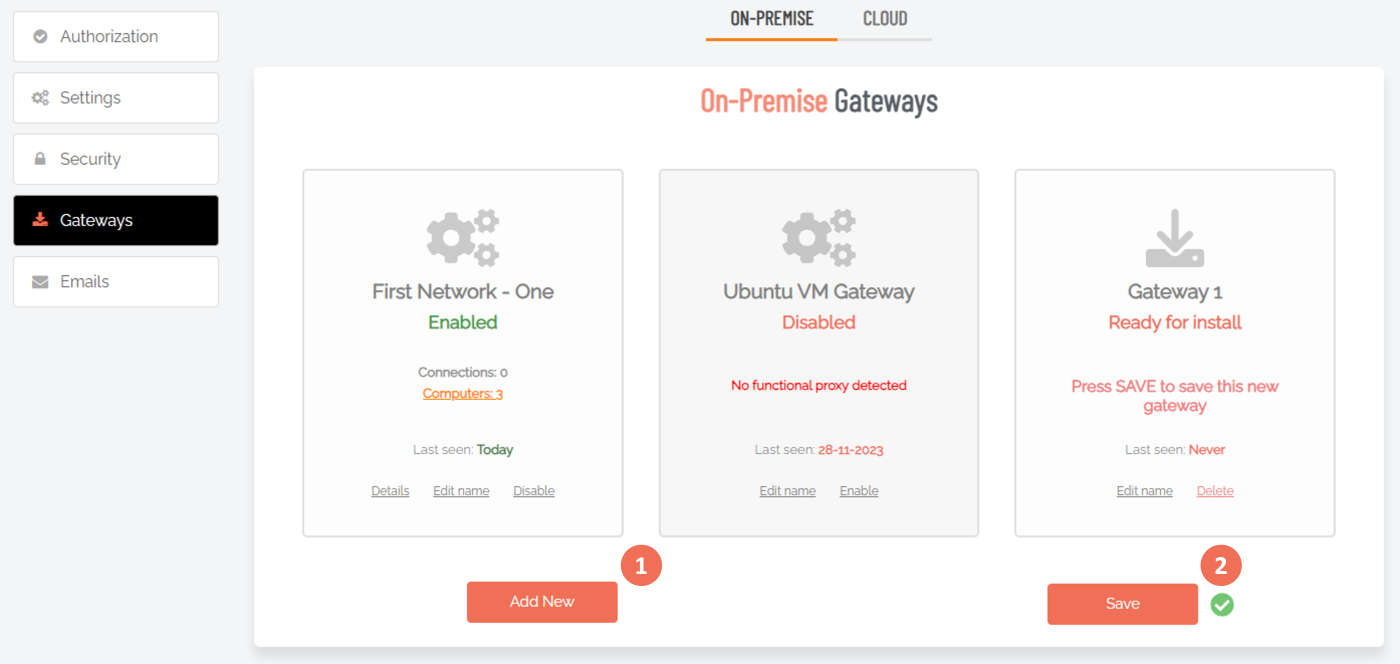1400x664 pixels.
Task: Enable the Ubuntu VM Gateway
Action: tap(859, 491)
